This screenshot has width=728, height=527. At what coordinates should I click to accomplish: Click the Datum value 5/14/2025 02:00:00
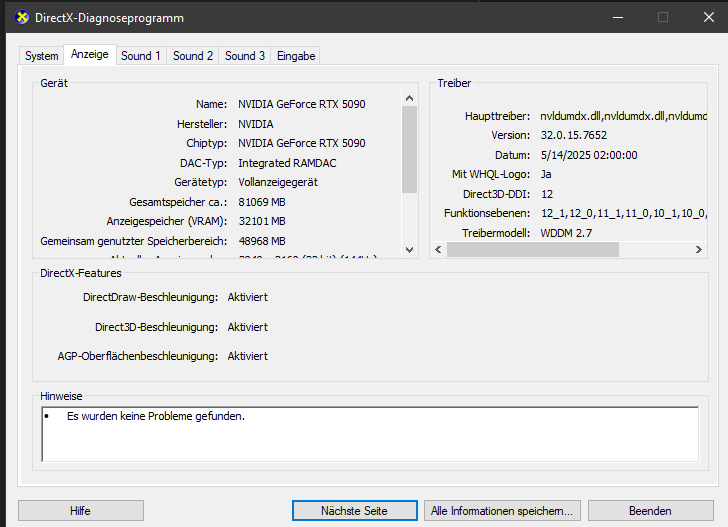[x=589, y=155]
